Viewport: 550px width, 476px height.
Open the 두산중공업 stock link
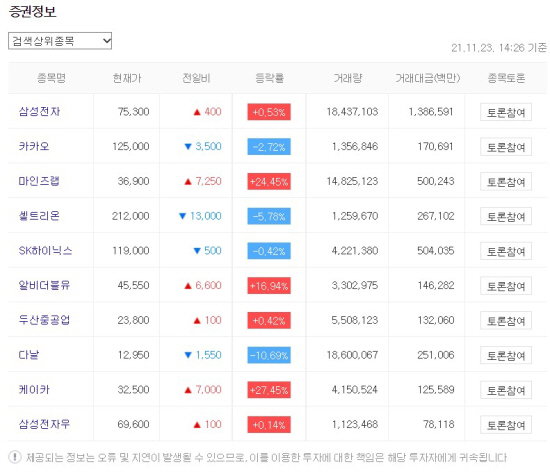click(x=44, y=320)
